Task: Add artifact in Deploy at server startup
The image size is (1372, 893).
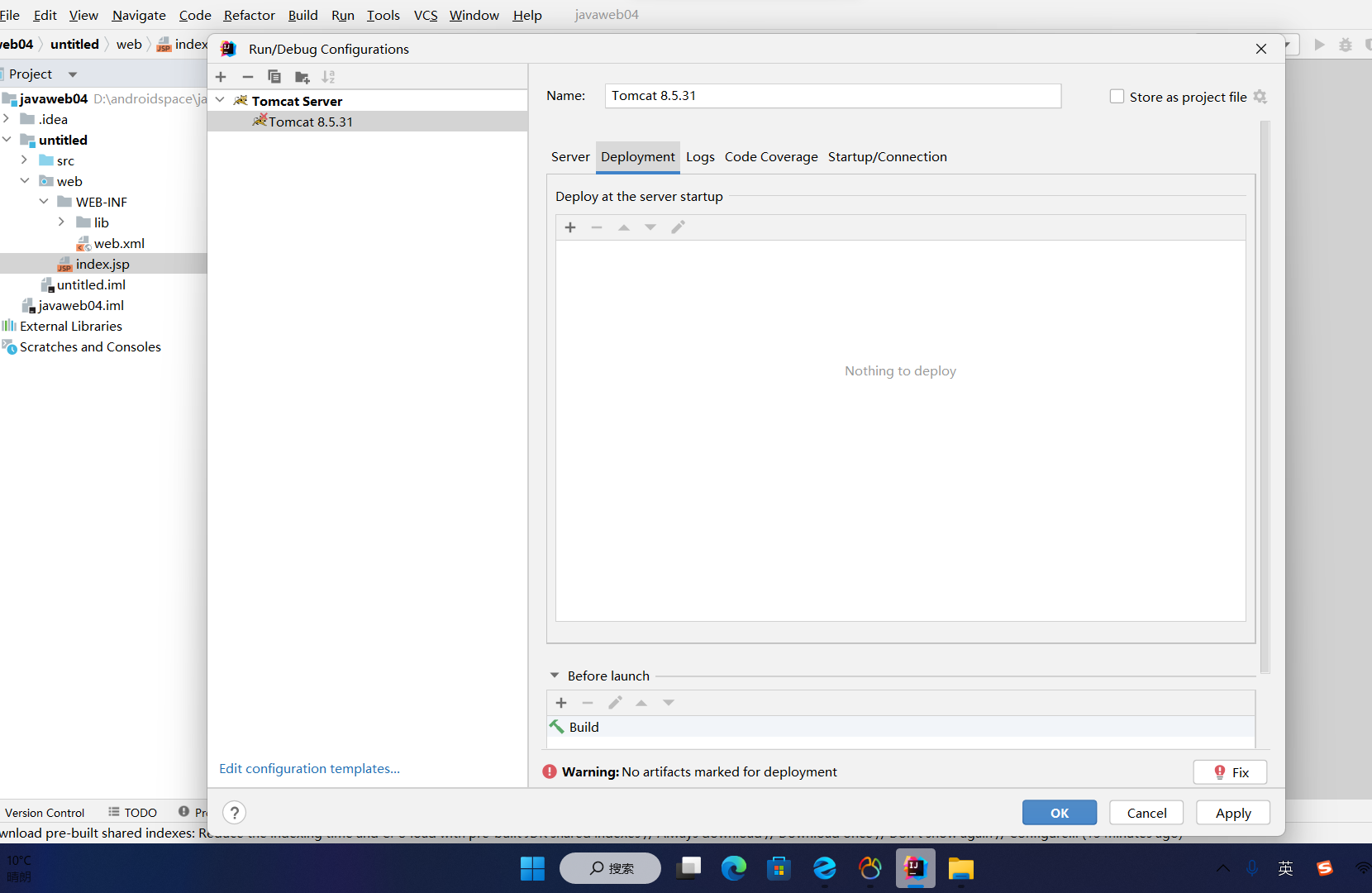Action: point(570,227)
